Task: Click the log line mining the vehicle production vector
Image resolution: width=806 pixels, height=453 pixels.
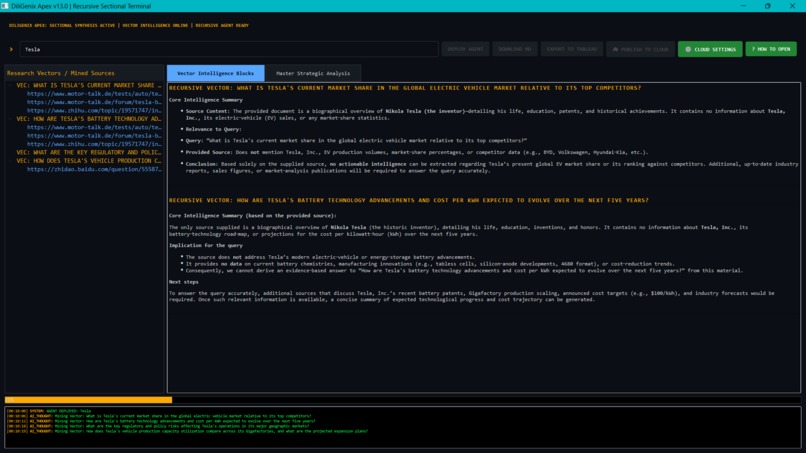Action: pos(188,431)
